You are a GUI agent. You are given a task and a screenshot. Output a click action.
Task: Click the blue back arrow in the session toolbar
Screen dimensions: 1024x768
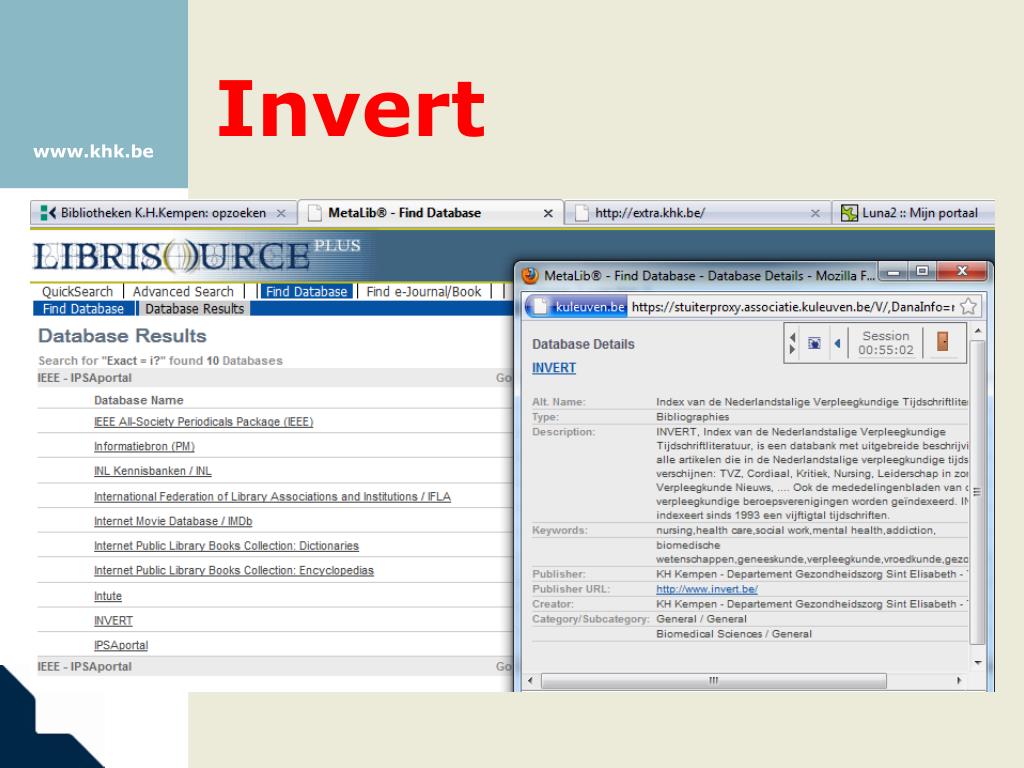pos(837,343)
